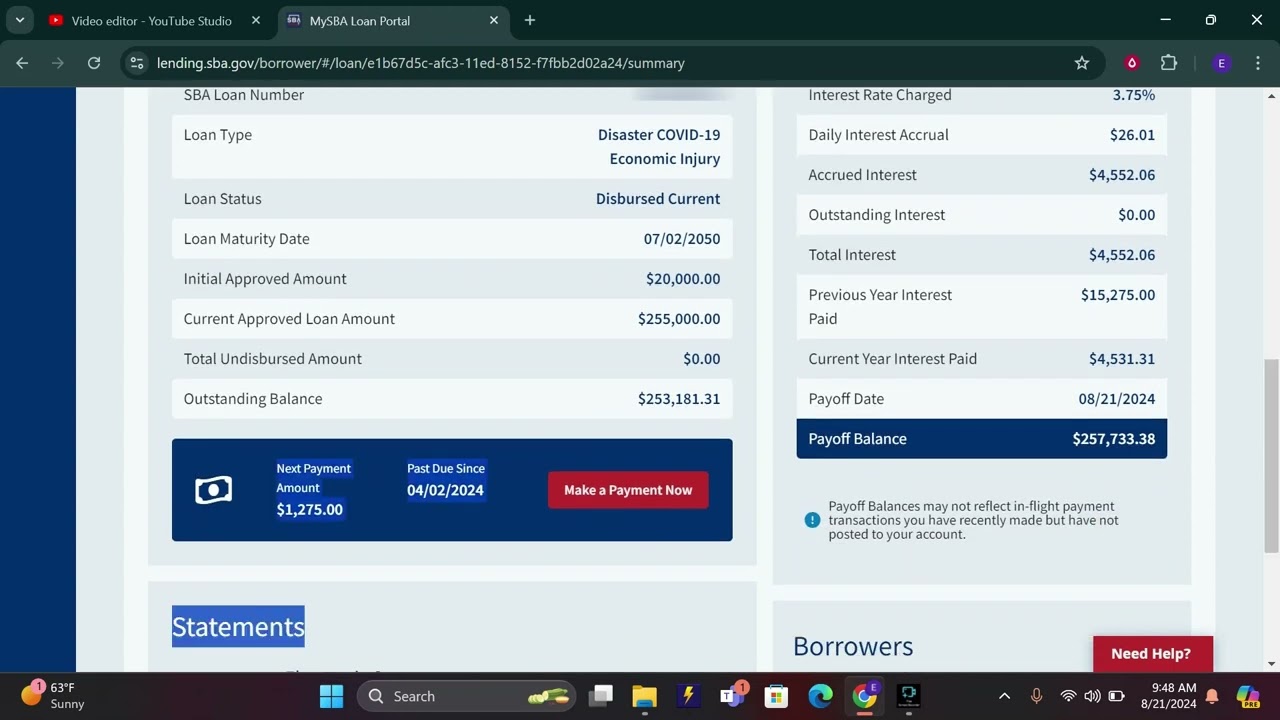Switch to the Video editor - YouTube Studio tab
This screenshot has height=720, width=1280.
click(151, 20)
